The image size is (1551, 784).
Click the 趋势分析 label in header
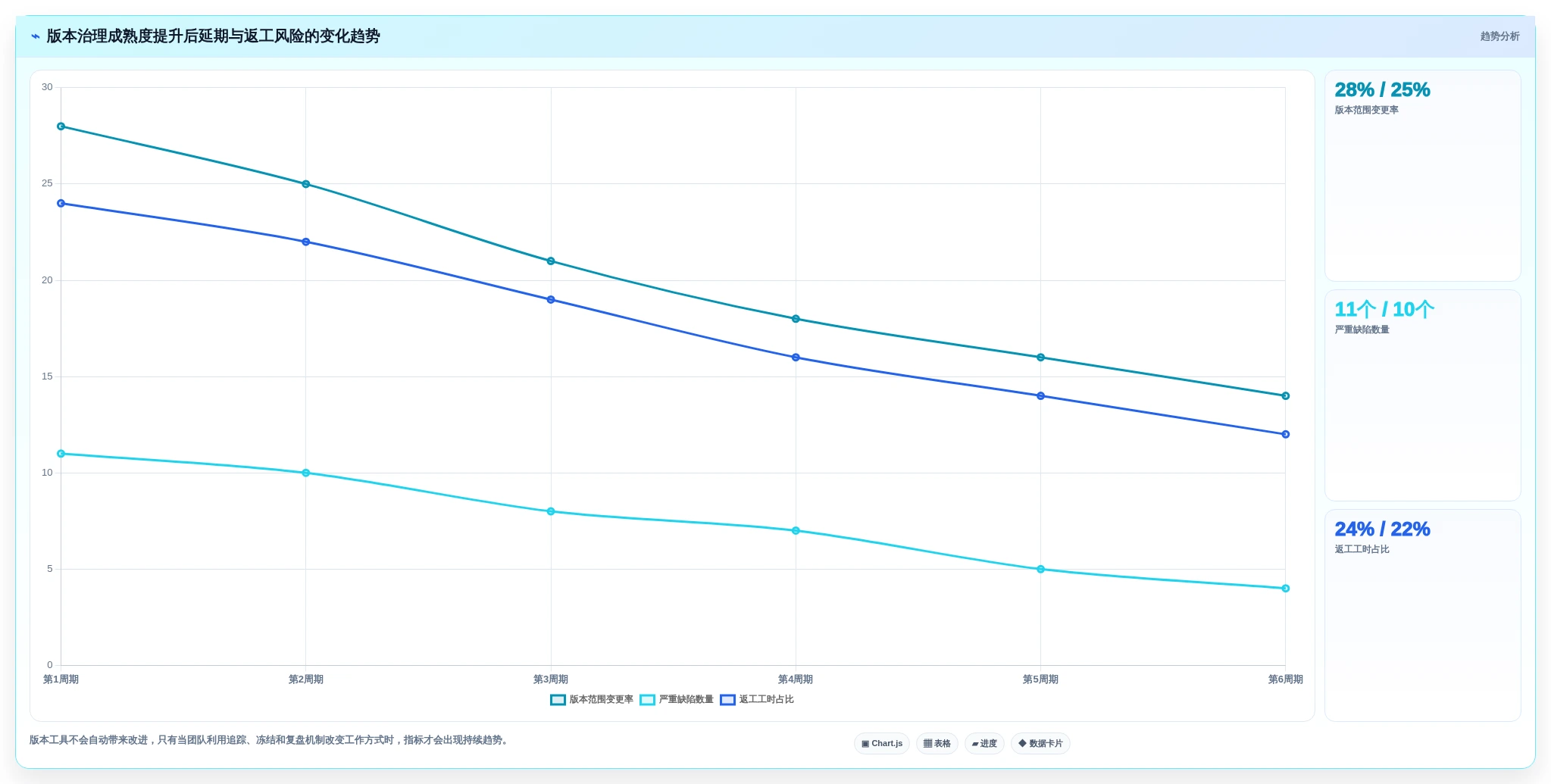click(x=1499, y=36)
